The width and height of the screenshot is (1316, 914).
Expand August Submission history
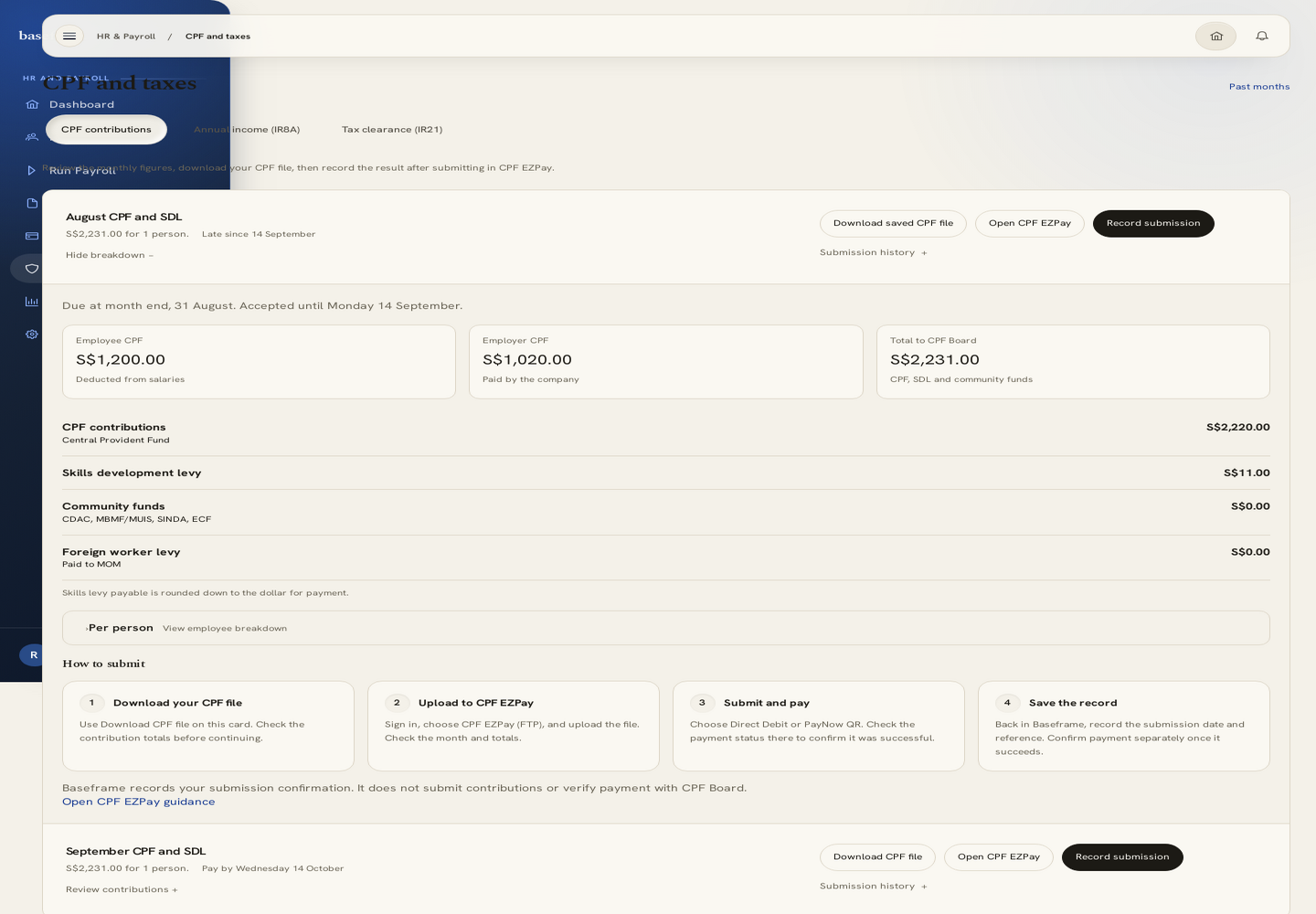[873, 252]
